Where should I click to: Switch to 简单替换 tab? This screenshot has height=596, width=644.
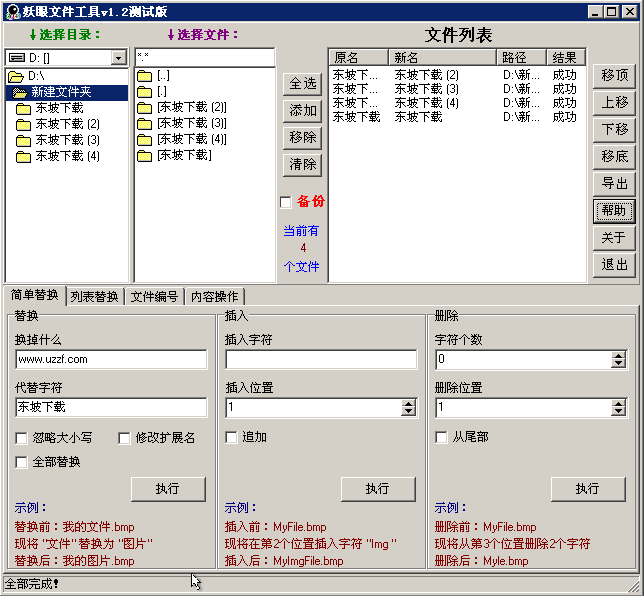click(x=34, y=295)
